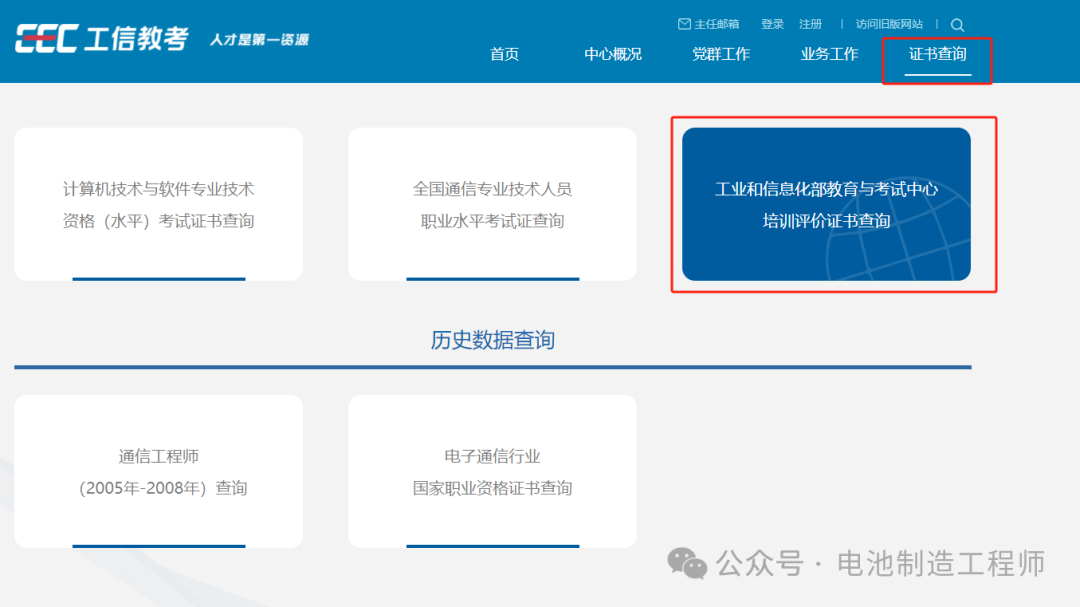1080x607 pixels.
Task: Click the 人才是第一资源 slogan text
Action: tap(259, 40)
